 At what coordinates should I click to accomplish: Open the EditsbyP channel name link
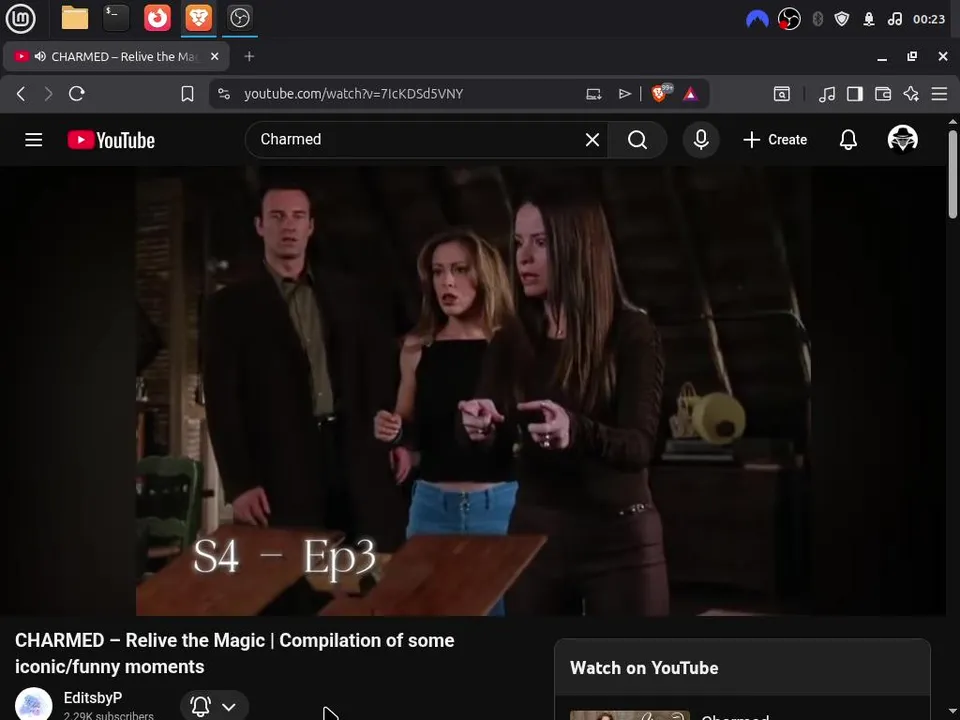[93, 698]
